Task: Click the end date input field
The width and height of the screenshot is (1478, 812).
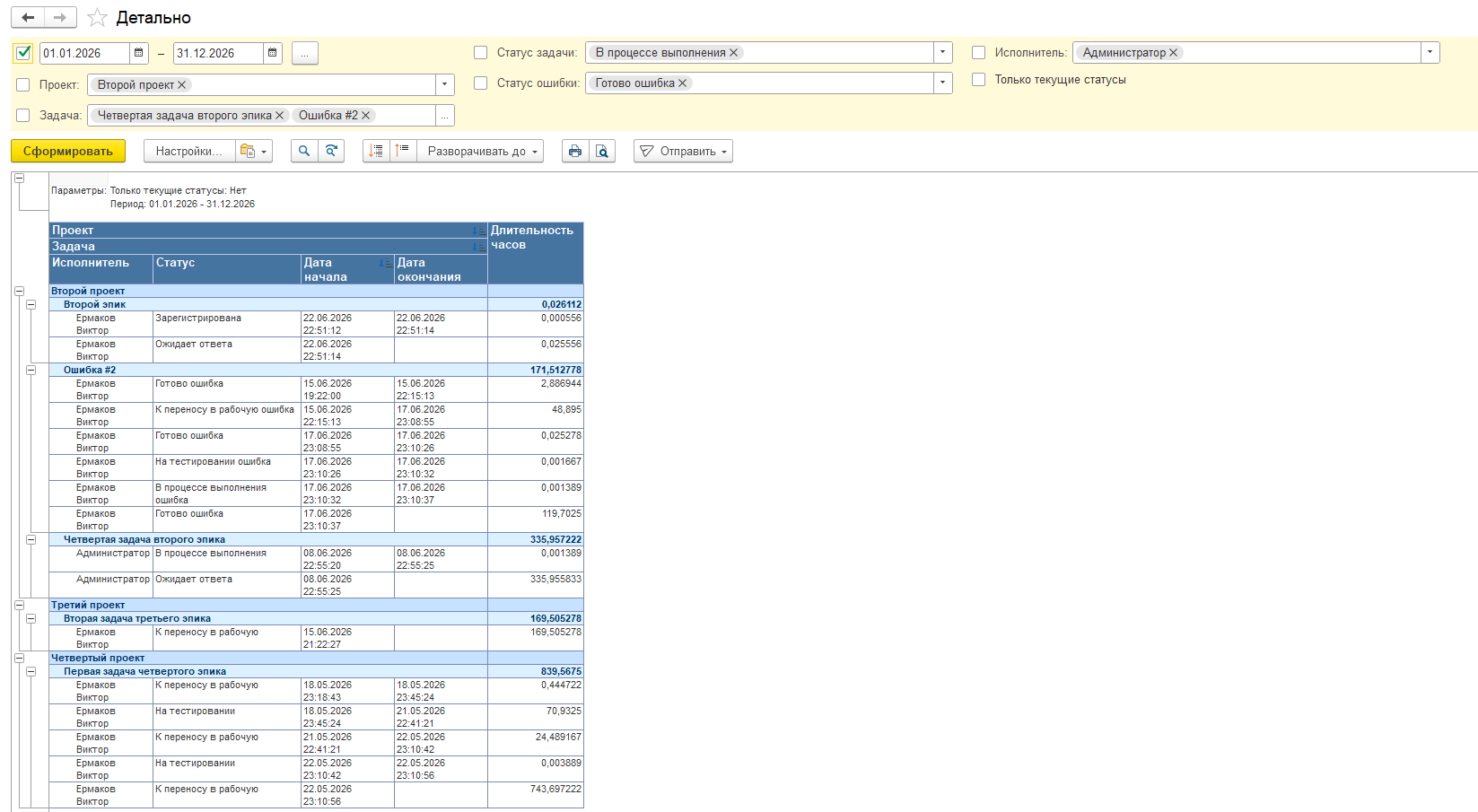Action: click(x=218, y=53)
